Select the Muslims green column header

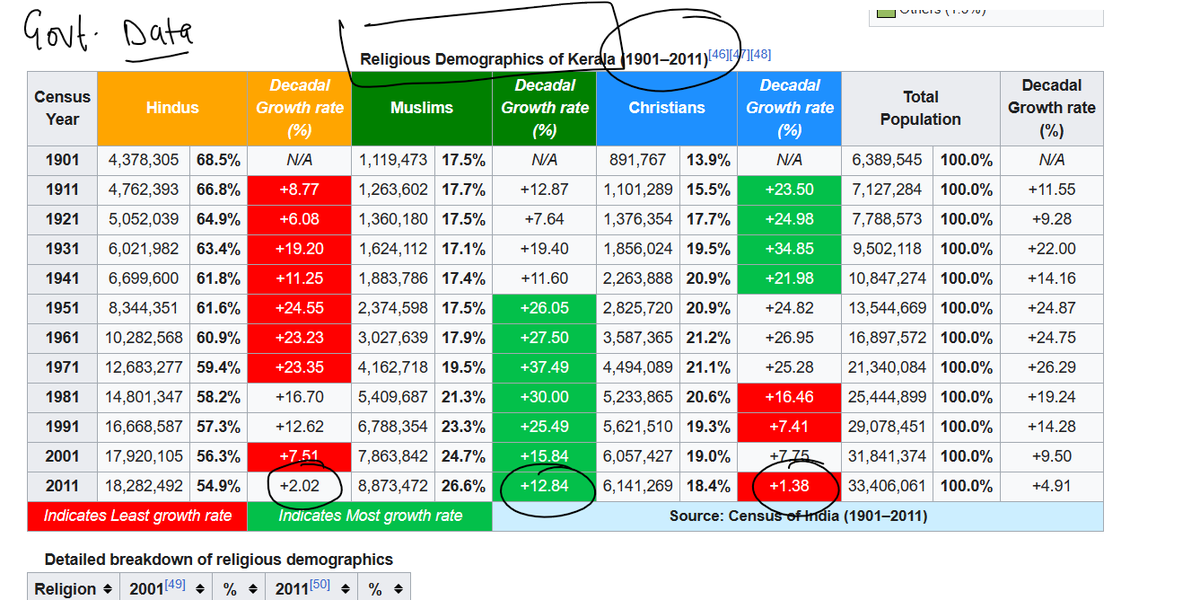[421, 108]
